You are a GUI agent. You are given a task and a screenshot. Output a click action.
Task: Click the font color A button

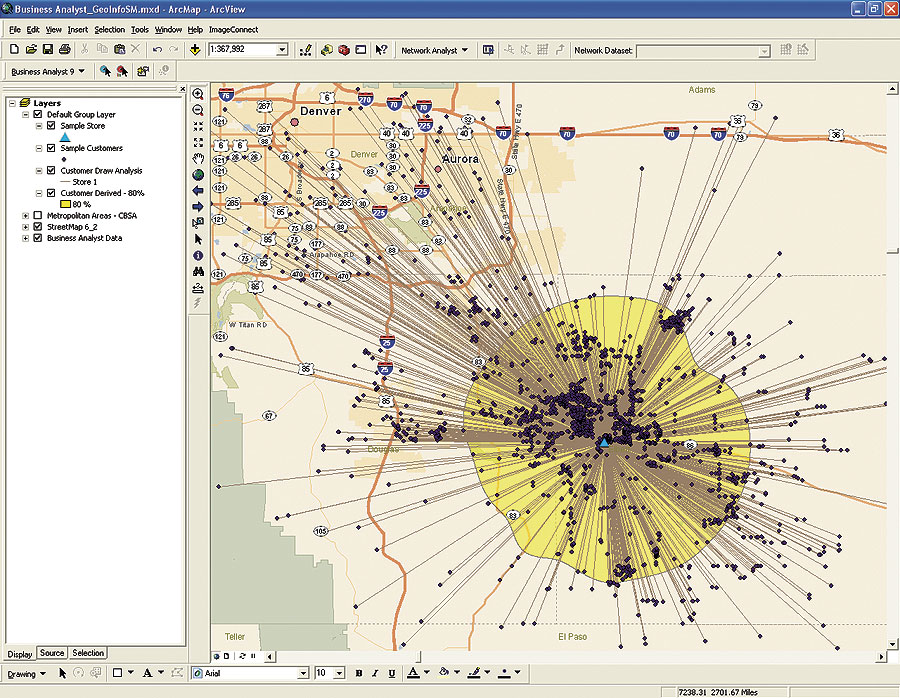[413, 673]
